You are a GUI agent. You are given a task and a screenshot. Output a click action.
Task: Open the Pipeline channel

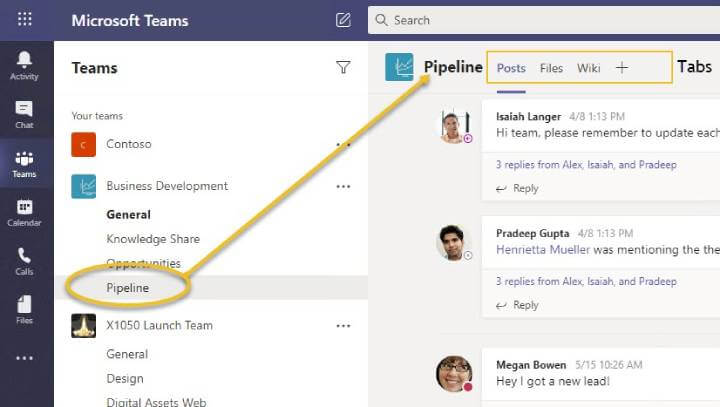pos(128,288)
